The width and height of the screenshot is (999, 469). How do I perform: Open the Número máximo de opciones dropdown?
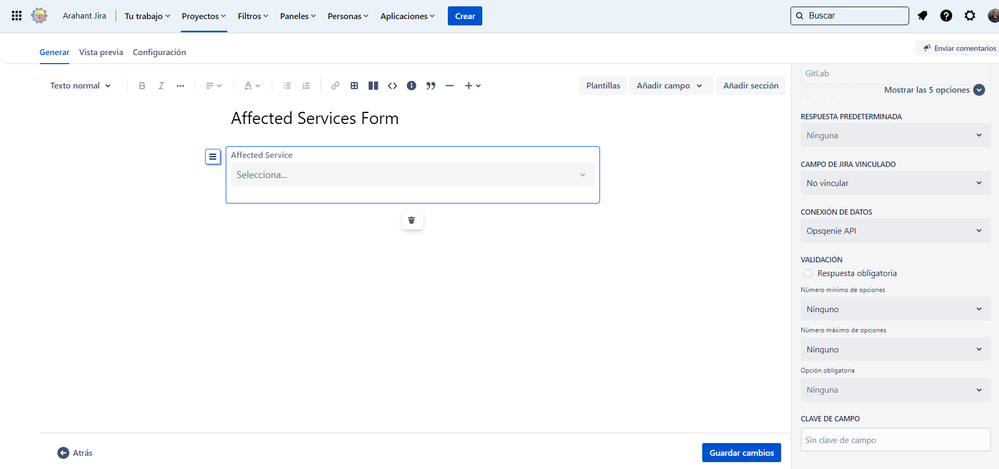point(895,349)
